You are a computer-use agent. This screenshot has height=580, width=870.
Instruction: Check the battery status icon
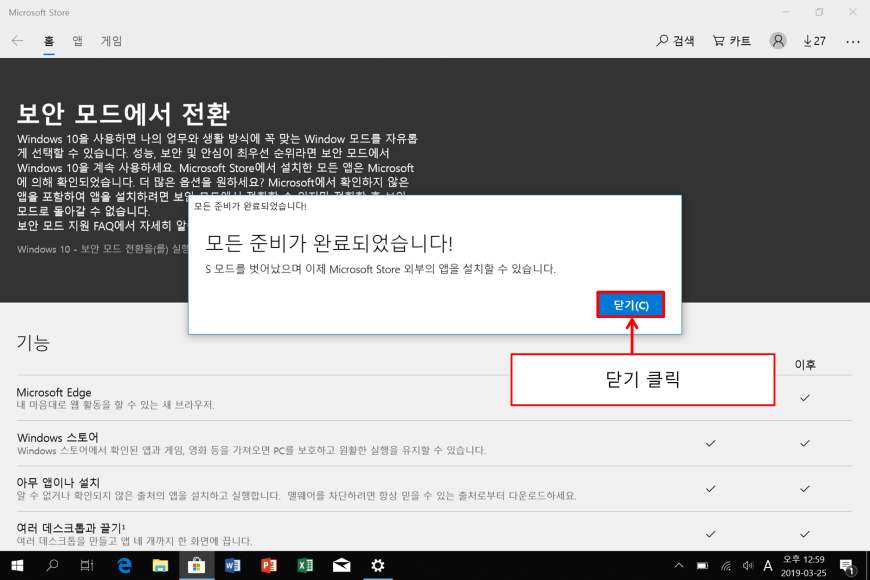click(702, 566)
